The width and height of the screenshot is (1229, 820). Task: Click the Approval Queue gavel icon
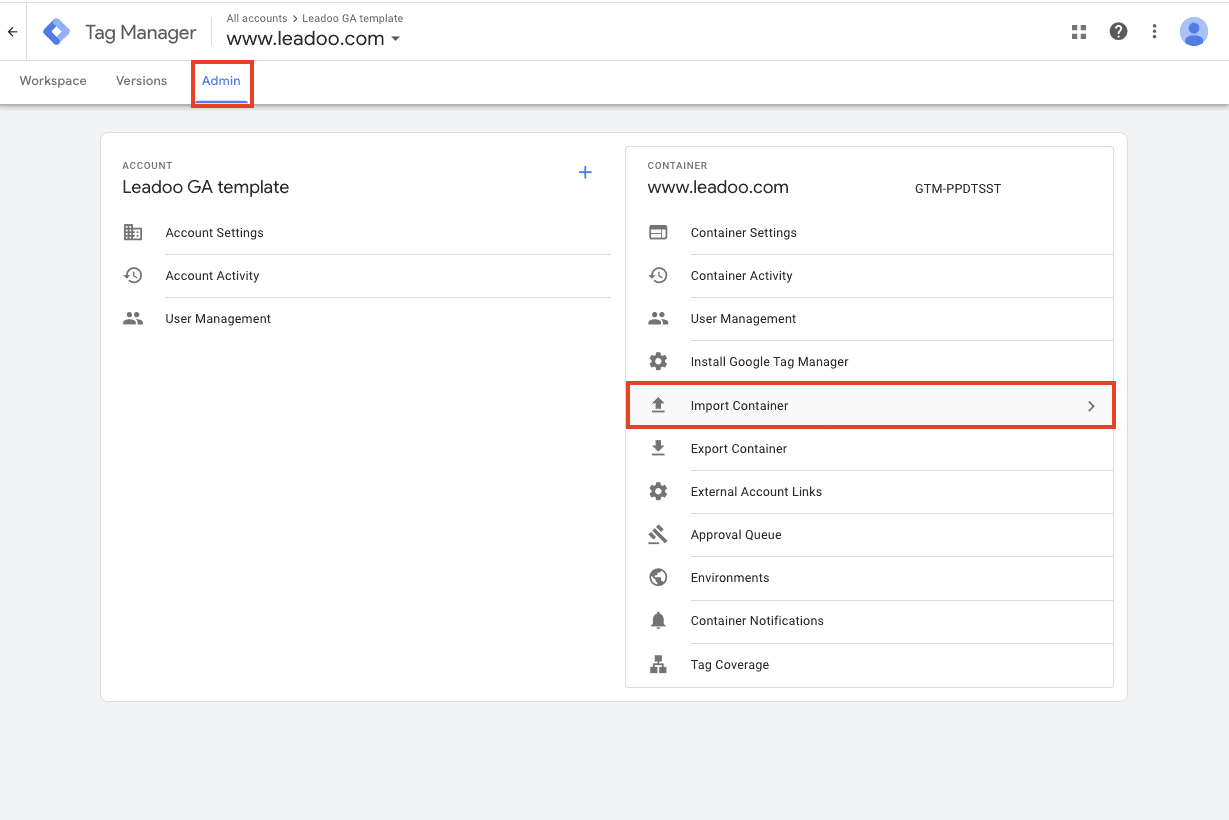click(x=658, y=535)
